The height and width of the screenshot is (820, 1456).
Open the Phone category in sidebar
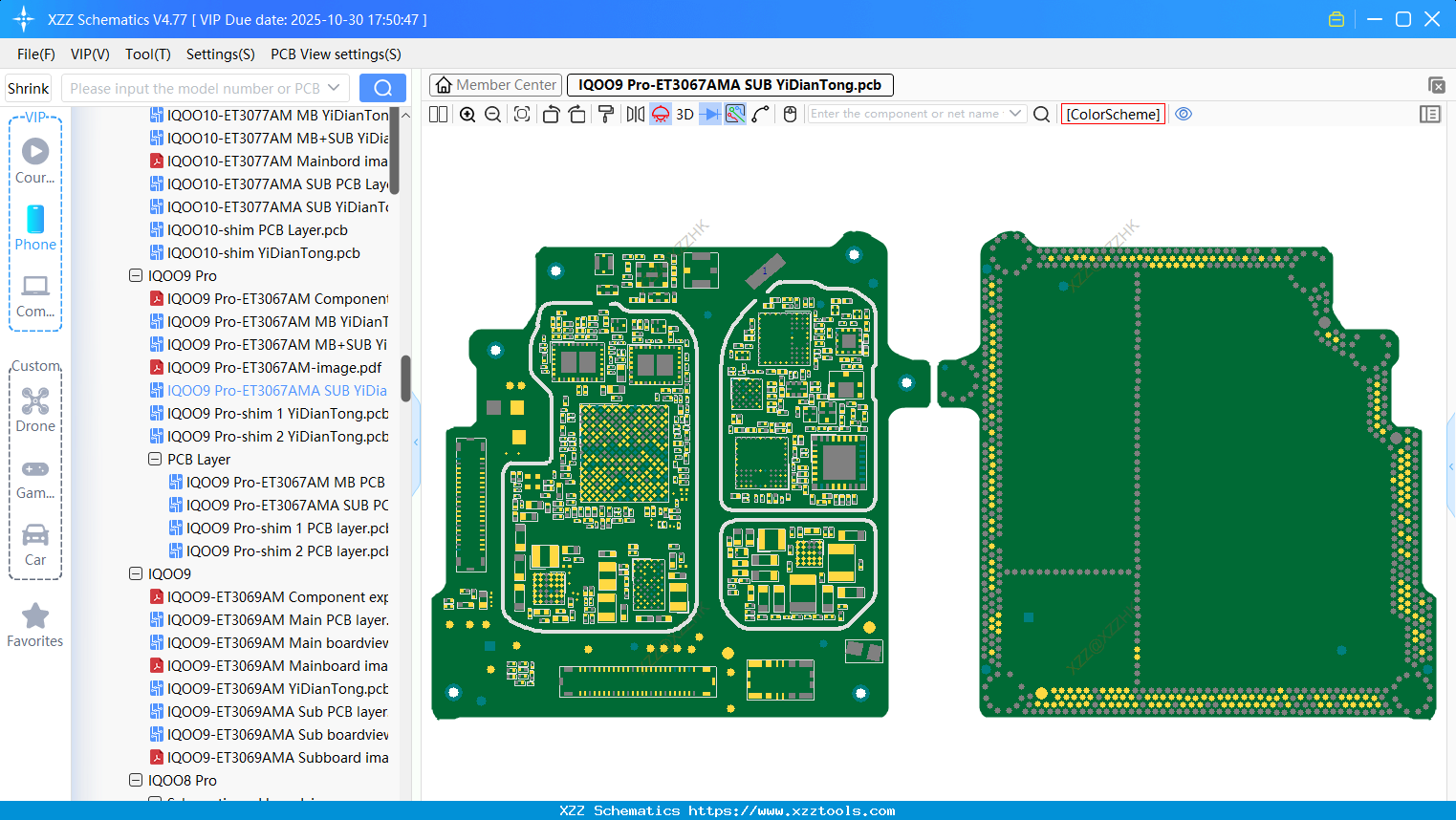pos(35,227)
